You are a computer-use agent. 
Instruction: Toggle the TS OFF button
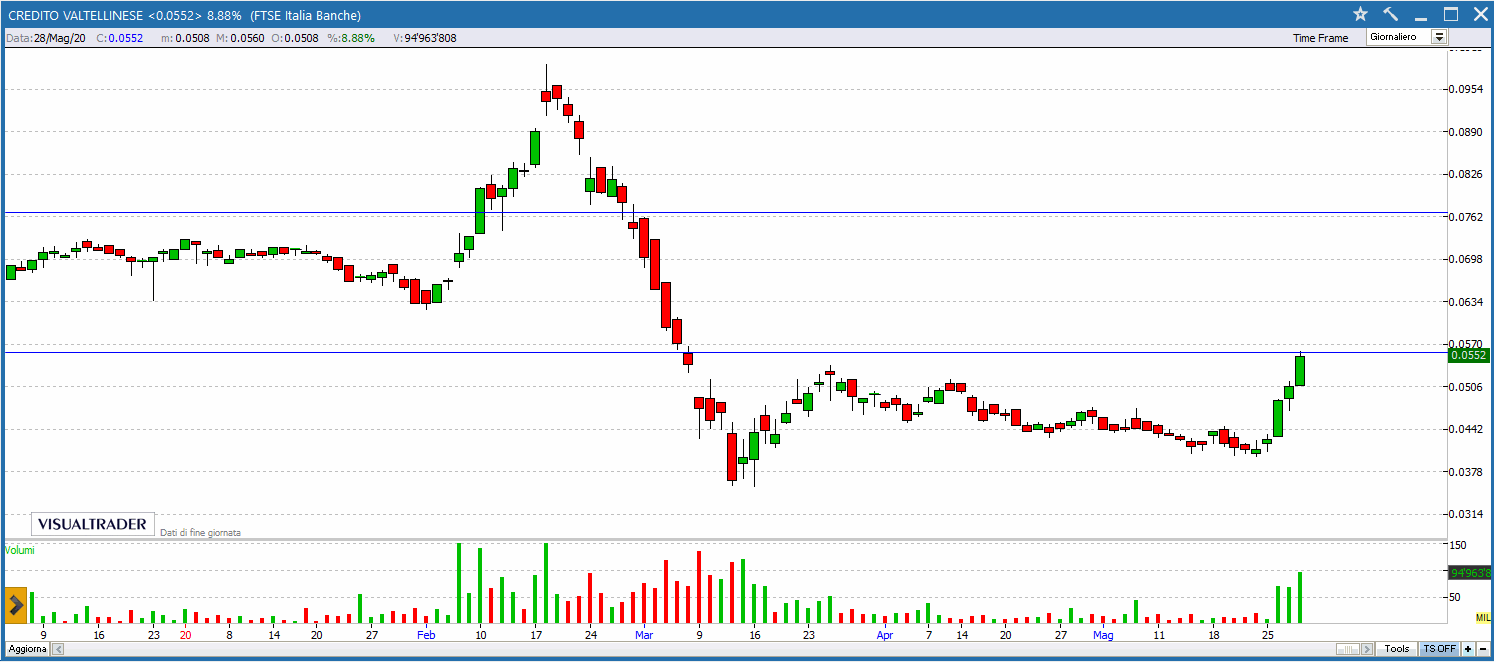1440,649
